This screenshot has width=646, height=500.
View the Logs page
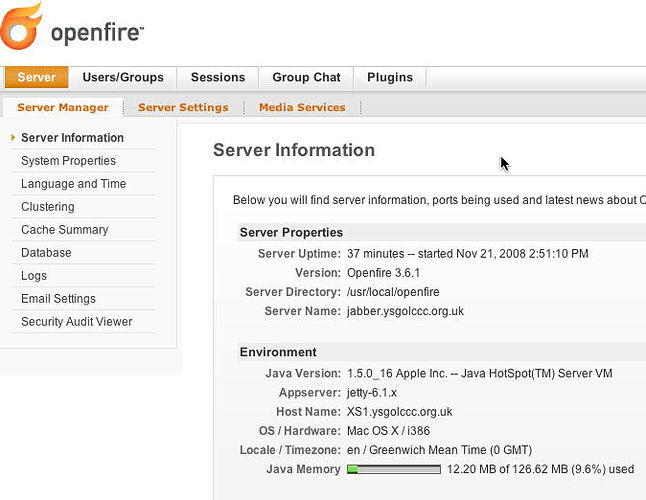34,276
